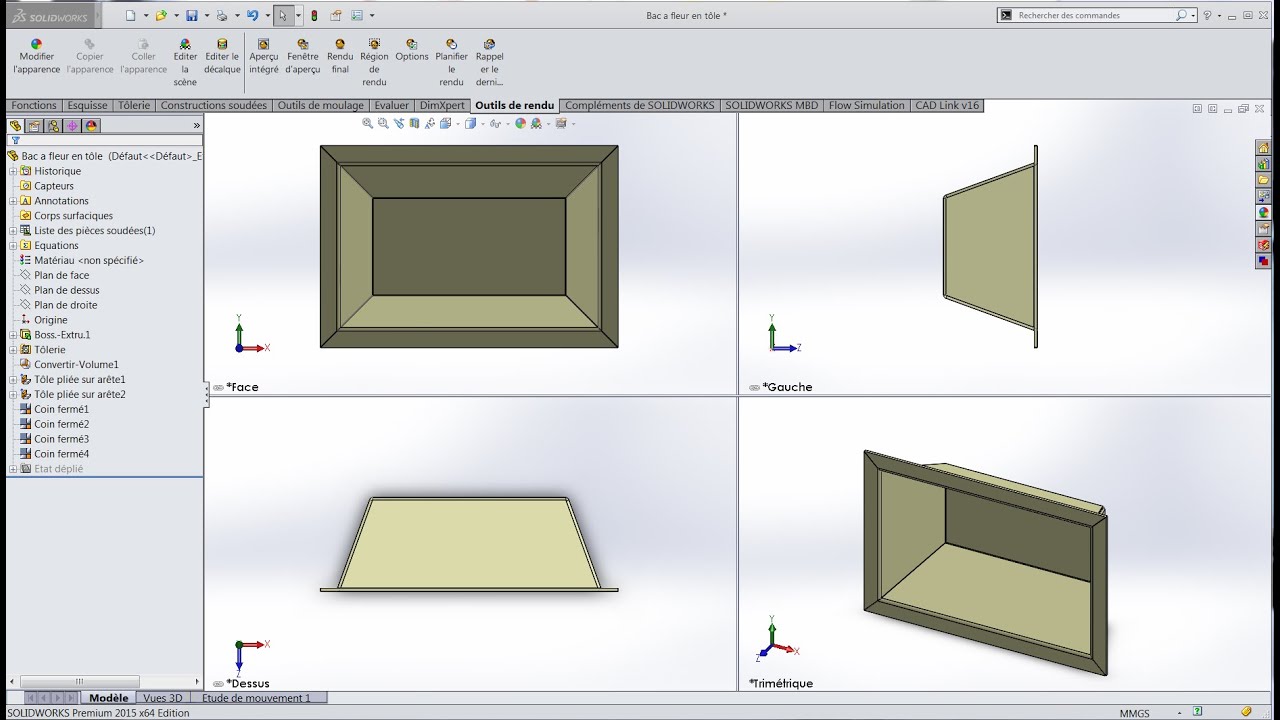This screenshot has height=720, width=1280.
Task: Click the Select cursor tool
Action: [283, 15]
